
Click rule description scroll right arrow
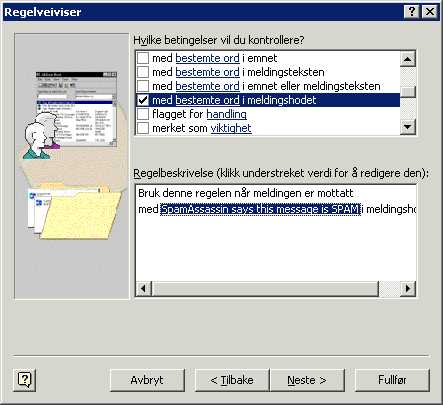(x=408, y=288)
